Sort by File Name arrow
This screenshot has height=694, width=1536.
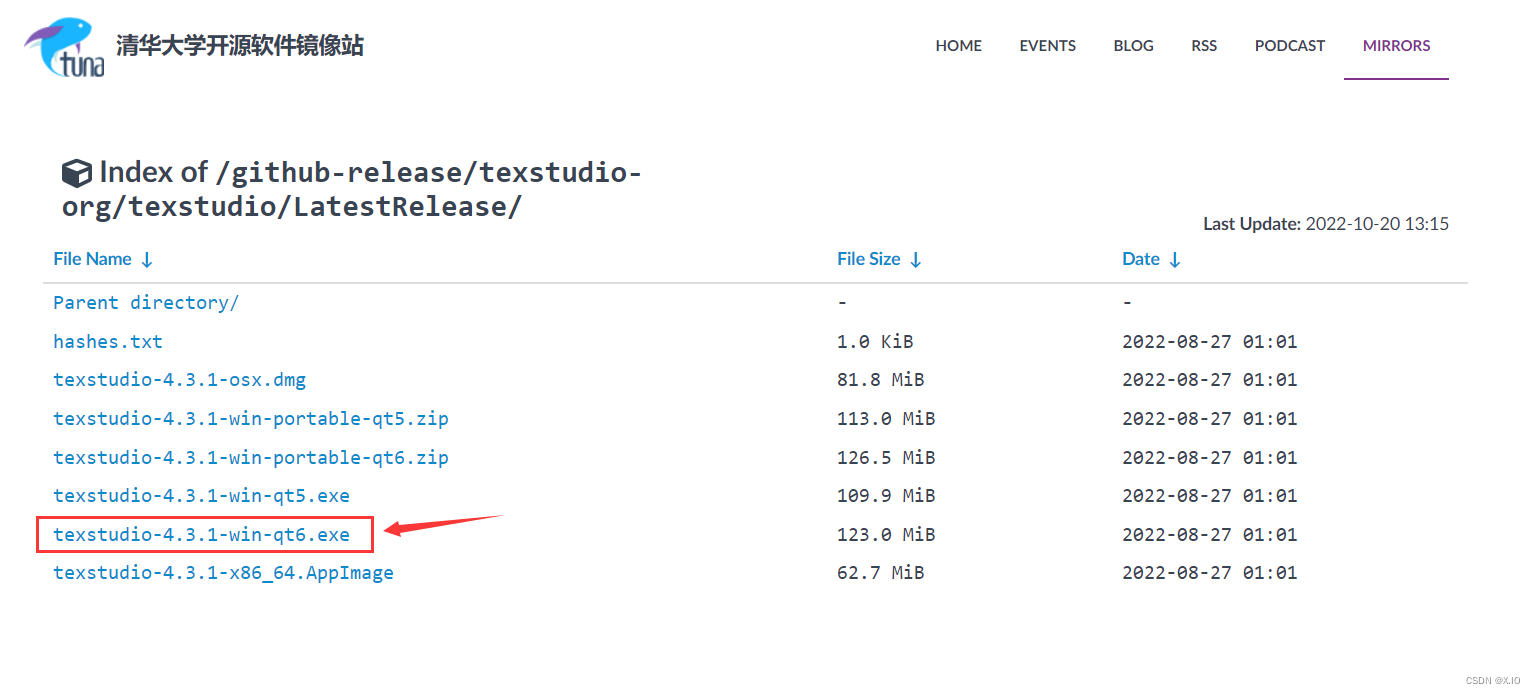coord(147,260)
